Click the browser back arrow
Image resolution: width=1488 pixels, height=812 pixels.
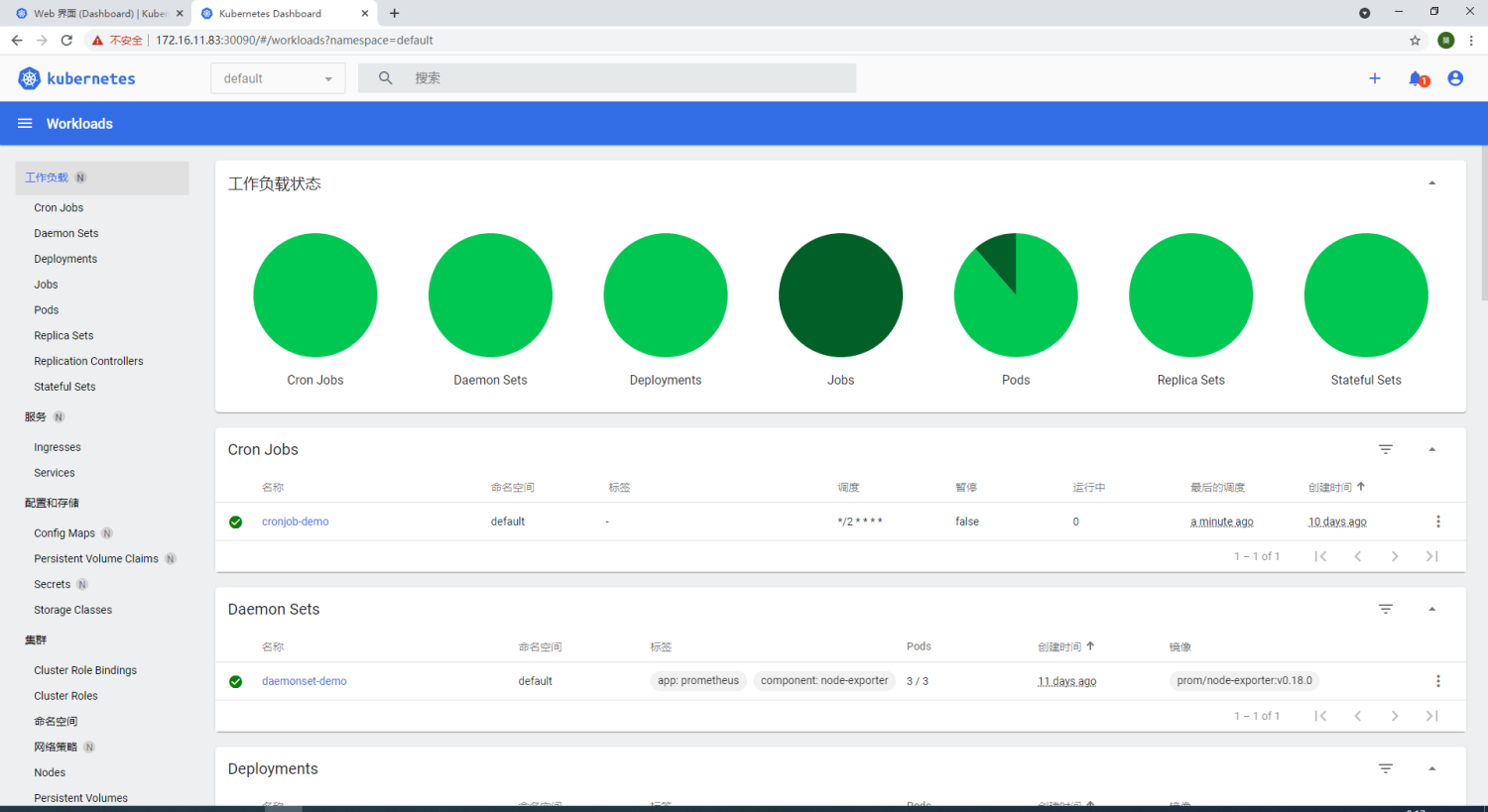17,41
